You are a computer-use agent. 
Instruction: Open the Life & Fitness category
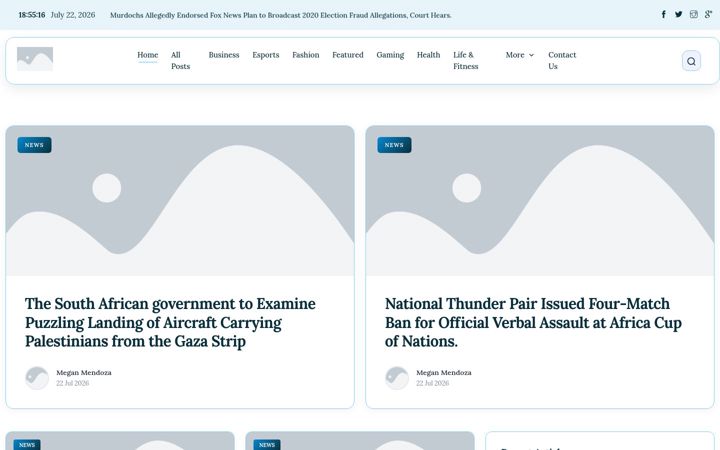(x=466, y=61)
